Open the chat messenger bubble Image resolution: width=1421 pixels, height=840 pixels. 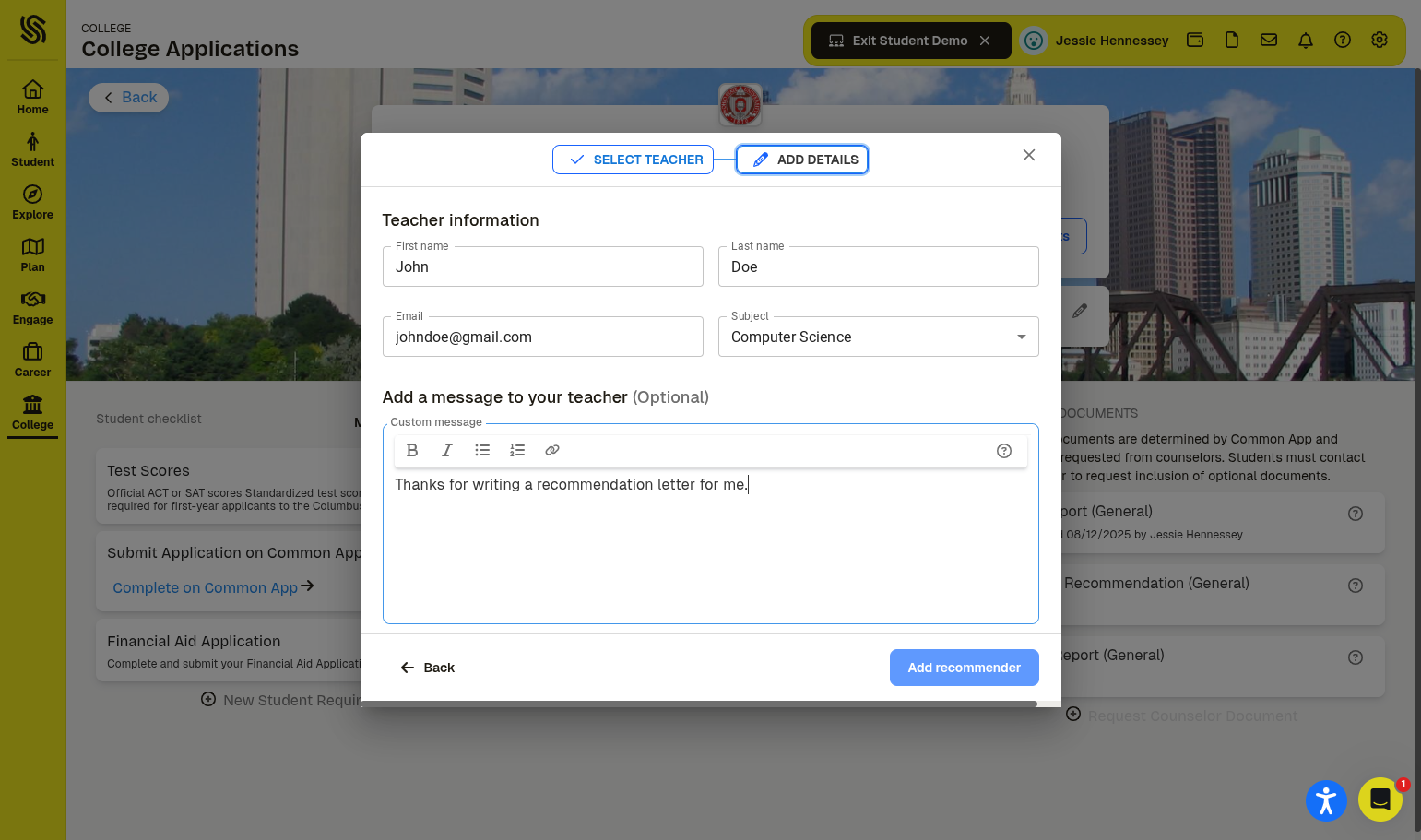1380,799
